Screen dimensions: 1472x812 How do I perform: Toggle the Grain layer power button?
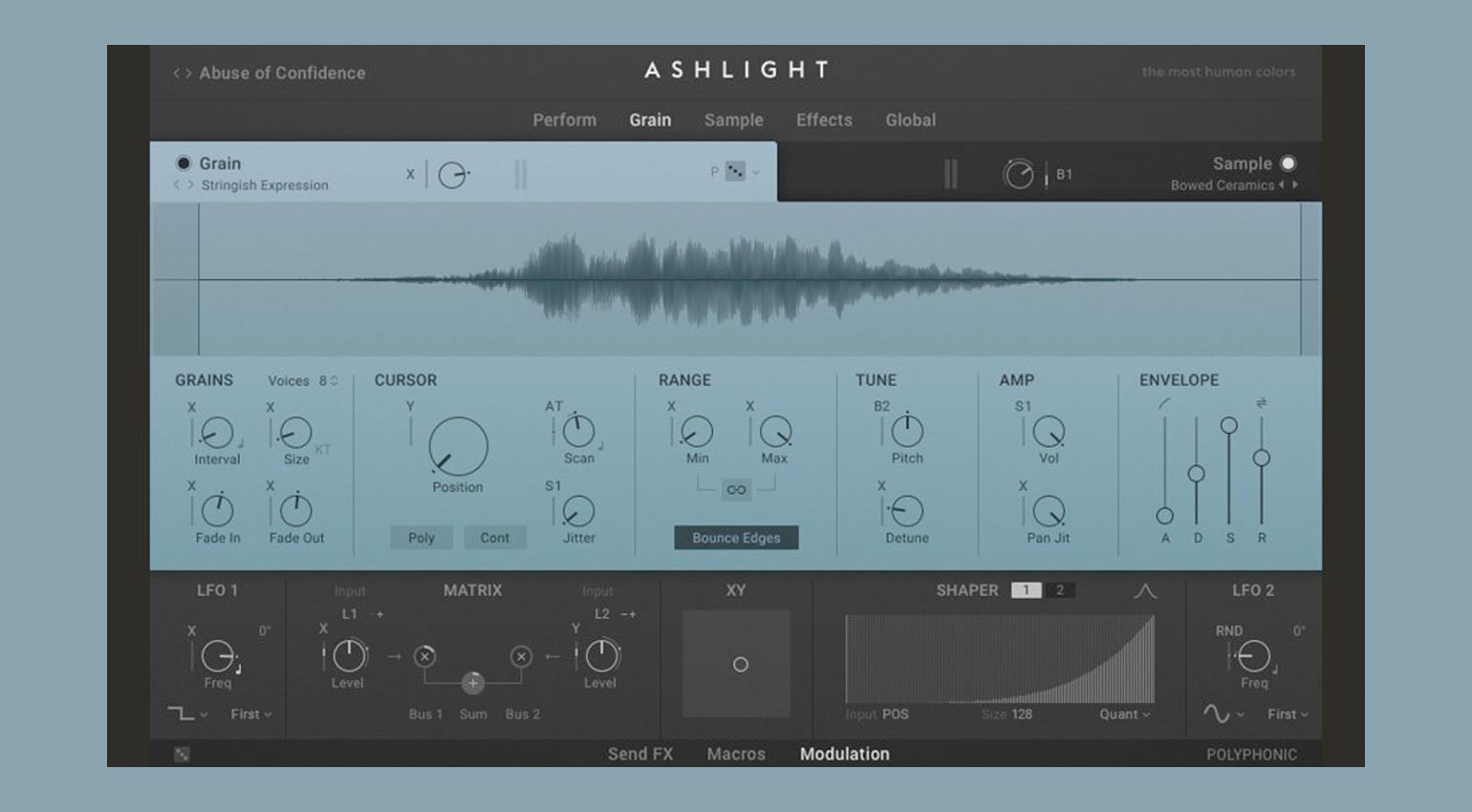click(184, 163)
